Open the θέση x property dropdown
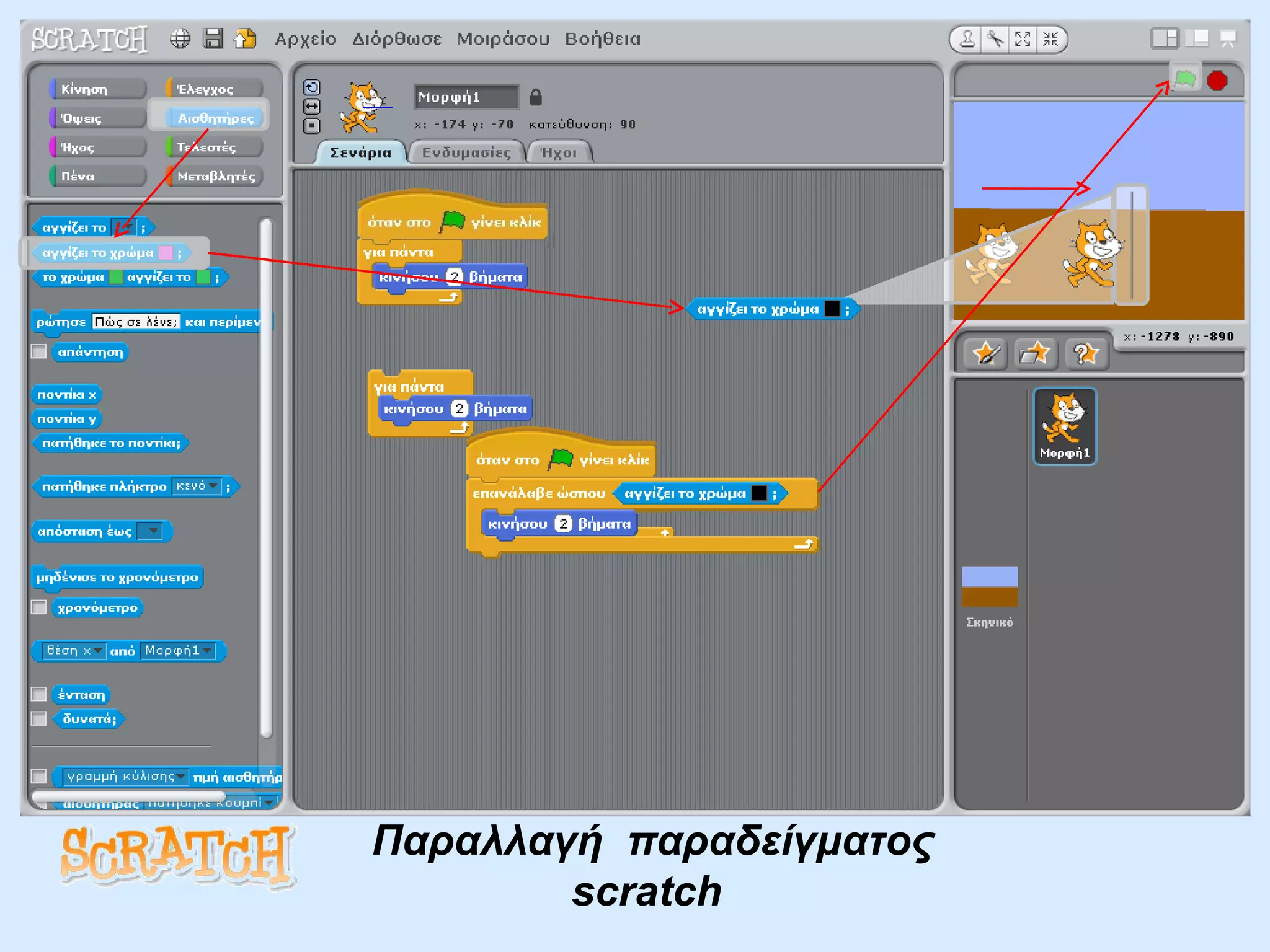The image size is (1270, 952). 73,650
